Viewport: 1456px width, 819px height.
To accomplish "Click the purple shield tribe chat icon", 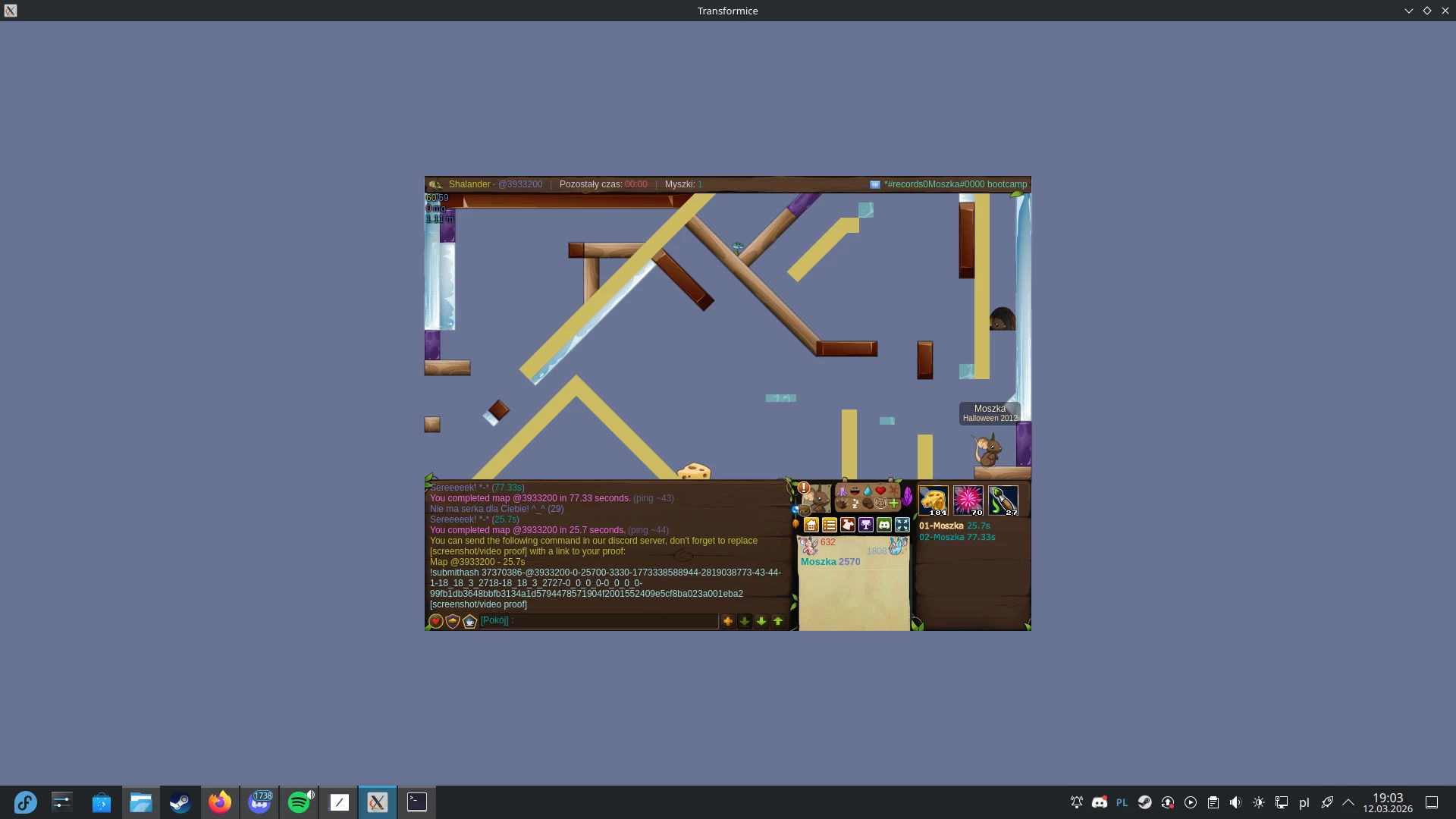I will (x=453, y=621).
